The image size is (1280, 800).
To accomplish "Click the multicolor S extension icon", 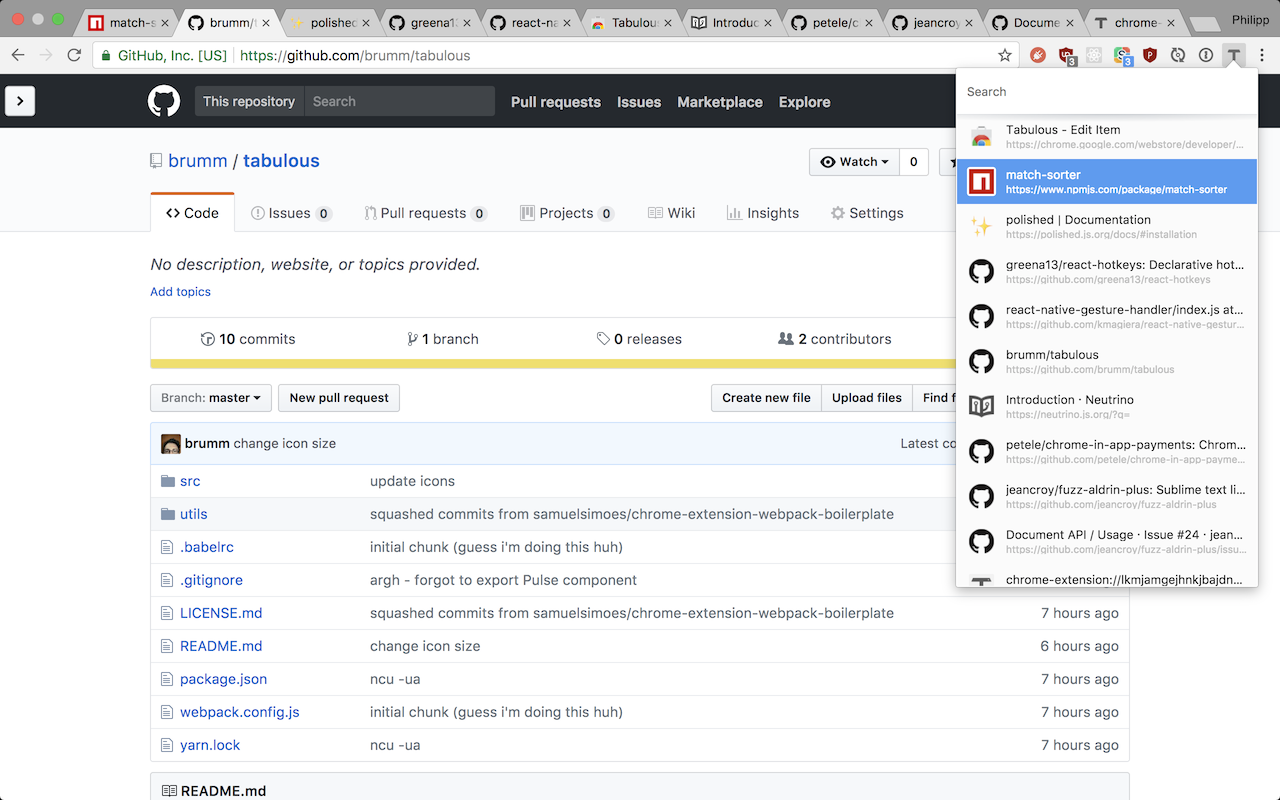I will tap(1122, 56).
